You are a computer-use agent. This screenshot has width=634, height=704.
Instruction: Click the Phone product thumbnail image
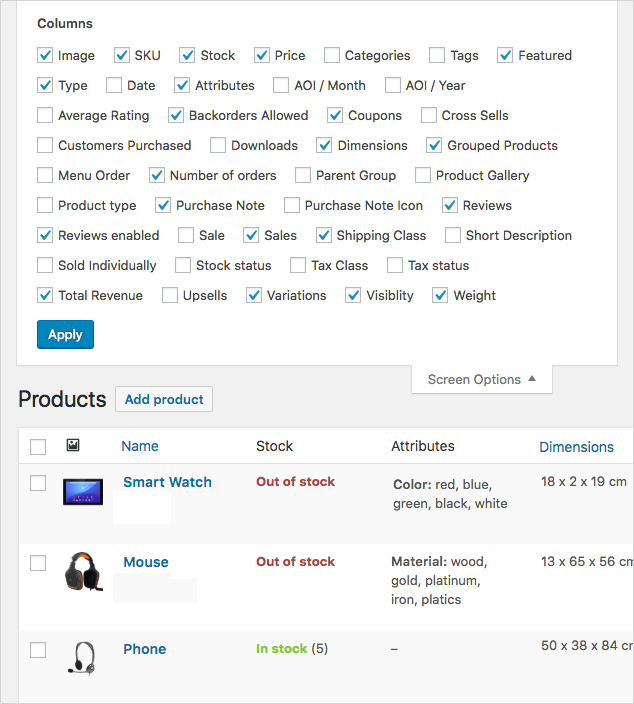[82, 657]
